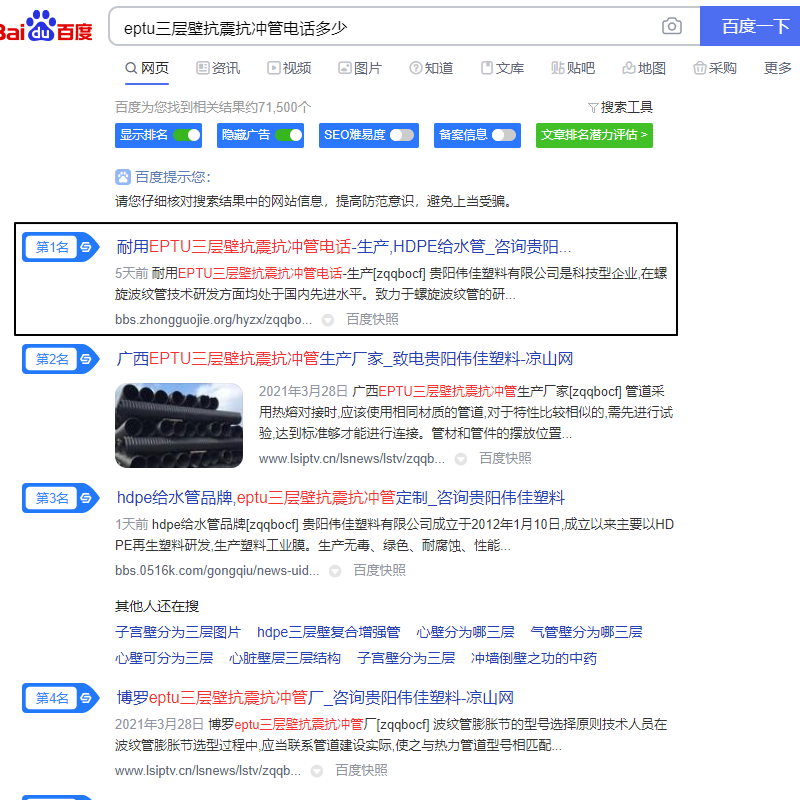The height and width of the screenshot is (800, 800).
Task: Click result count text 百度为您找到相关结果约71,500个
Action: coord(213,107)
